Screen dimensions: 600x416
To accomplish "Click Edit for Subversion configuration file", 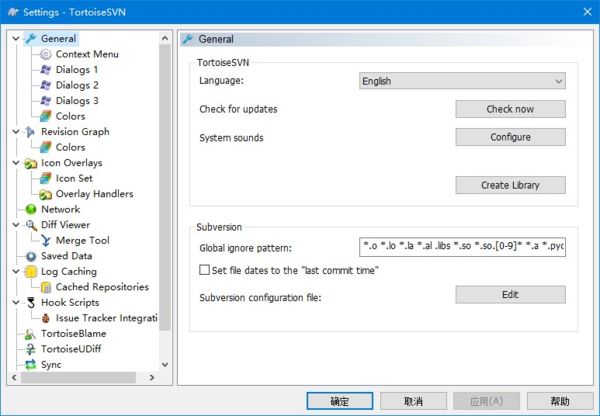I will (x=510, y=295).
